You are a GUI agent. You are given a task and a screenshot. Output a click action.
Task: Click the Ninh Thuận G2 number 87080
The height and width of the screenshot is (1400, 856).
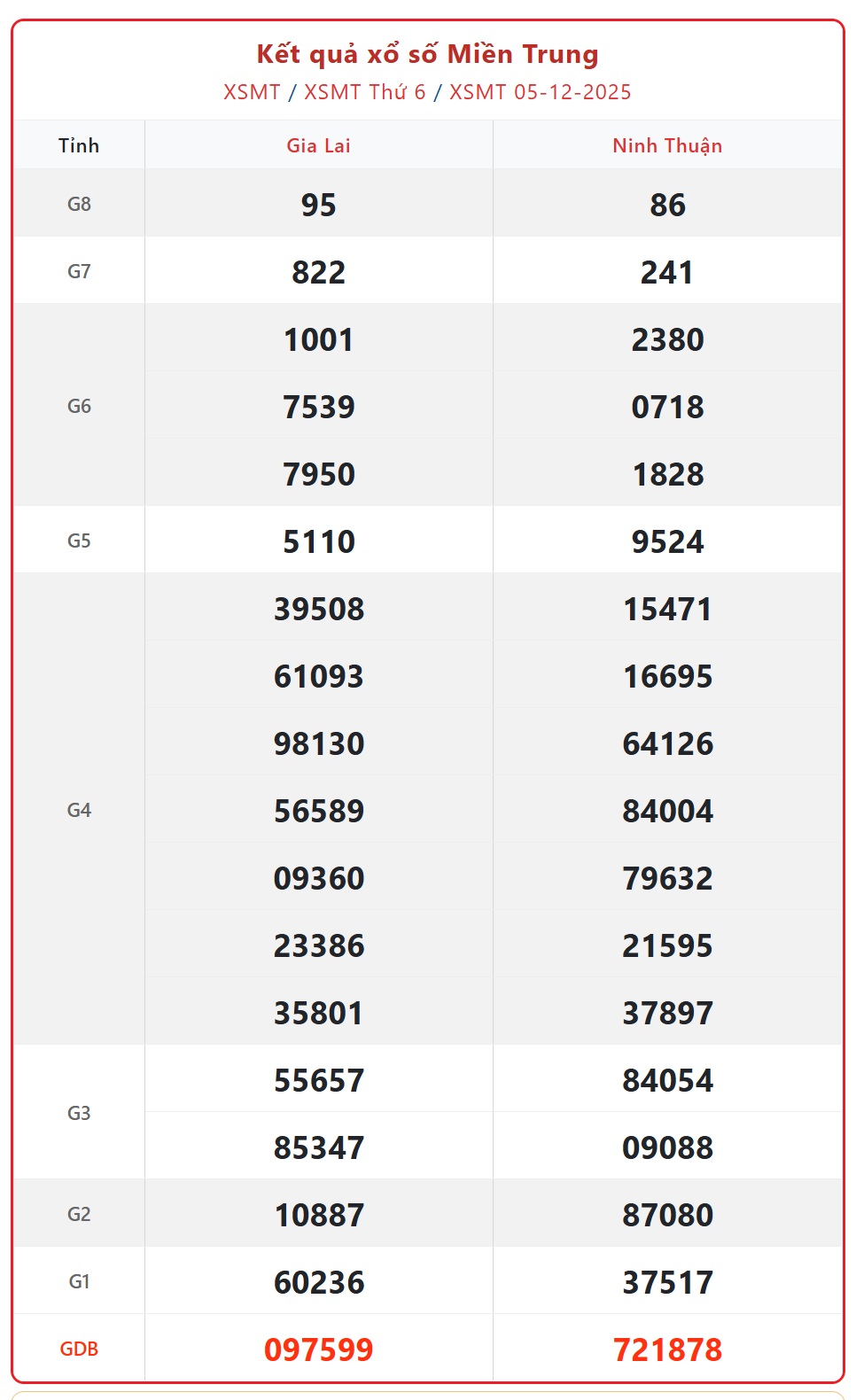667,1215
